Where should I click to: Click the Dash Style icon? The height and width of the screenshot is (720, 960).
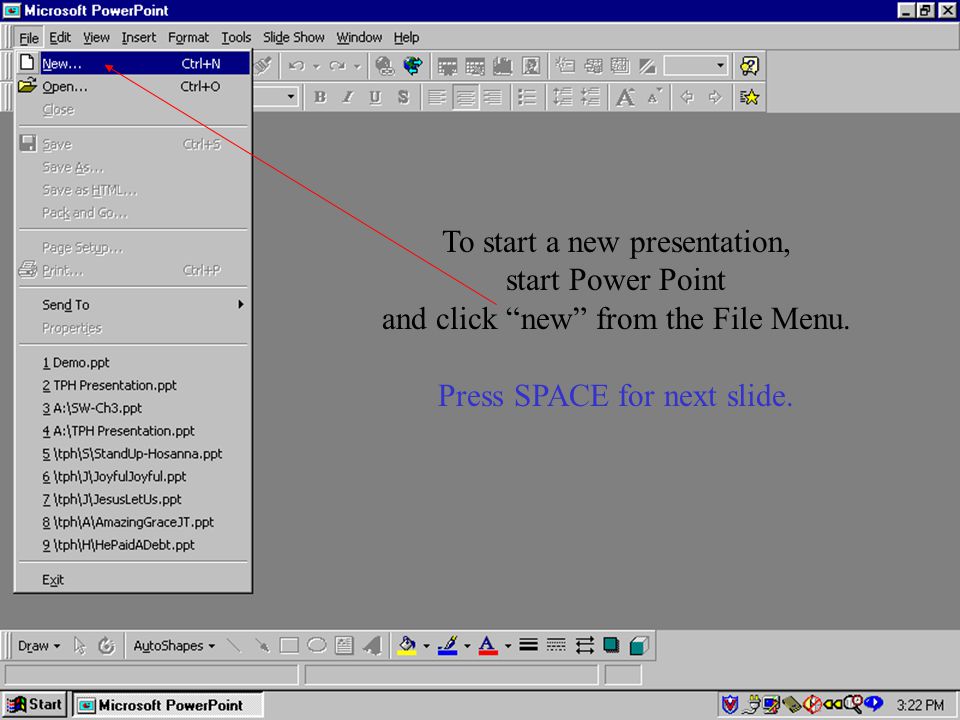[556, 645]
